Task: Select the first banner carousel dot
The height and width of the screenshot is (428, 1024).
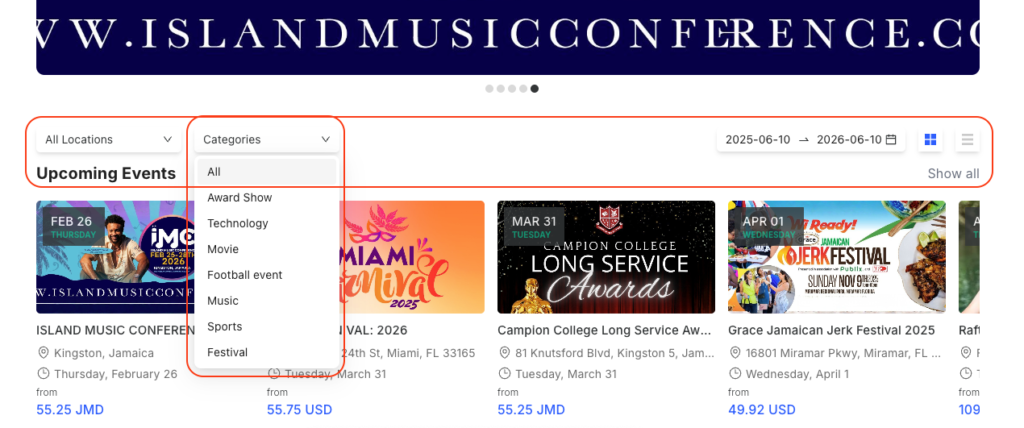Action: click(x=489, y=89)
